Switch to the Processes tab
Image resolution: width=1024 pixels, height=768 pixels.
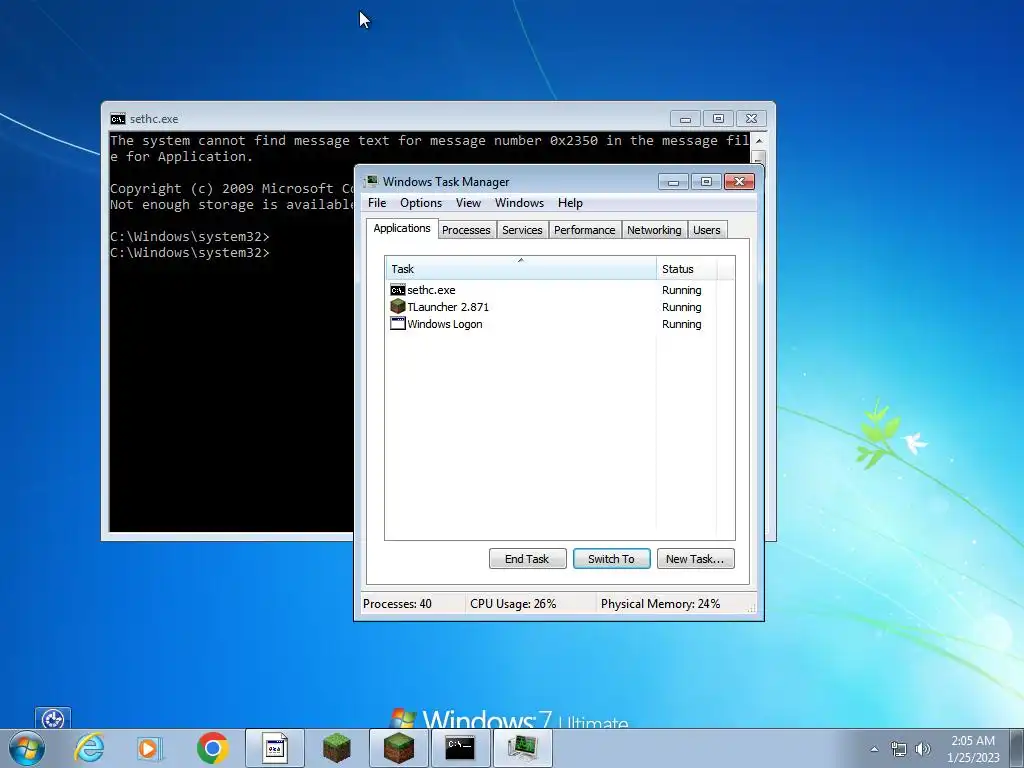466,230
